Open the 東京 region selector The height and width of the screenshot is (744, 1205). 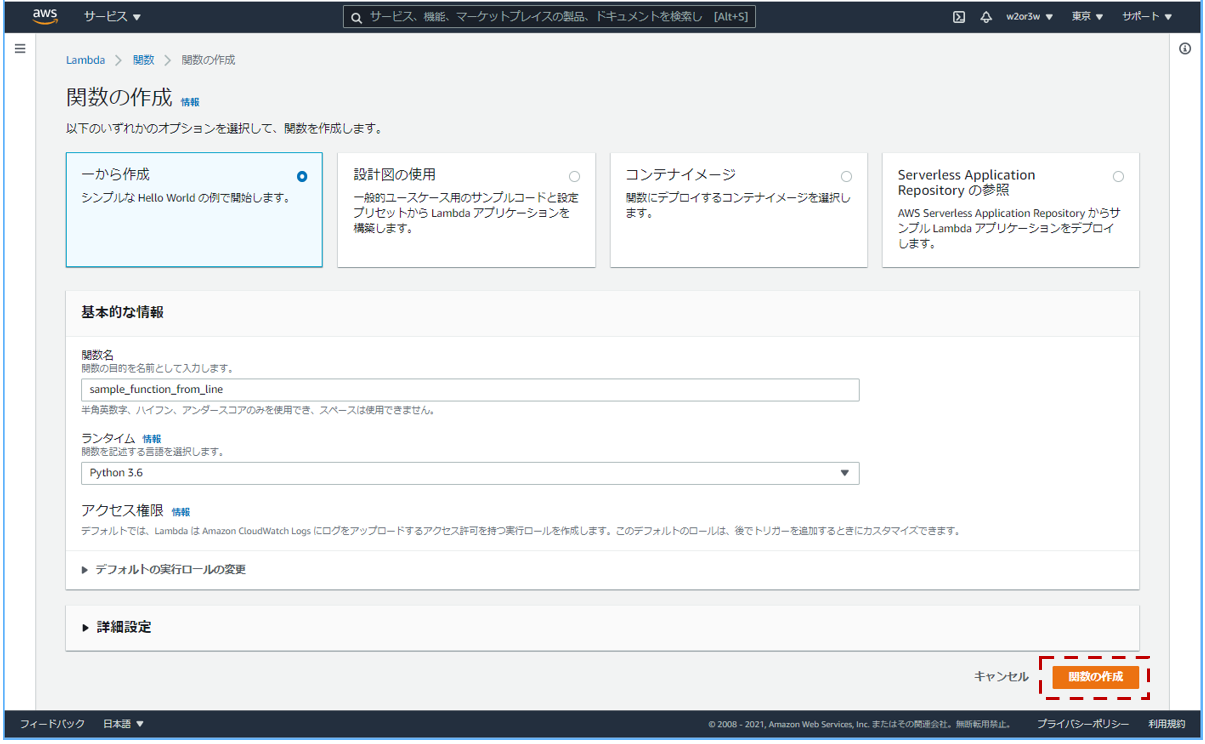click(1085, 16)
